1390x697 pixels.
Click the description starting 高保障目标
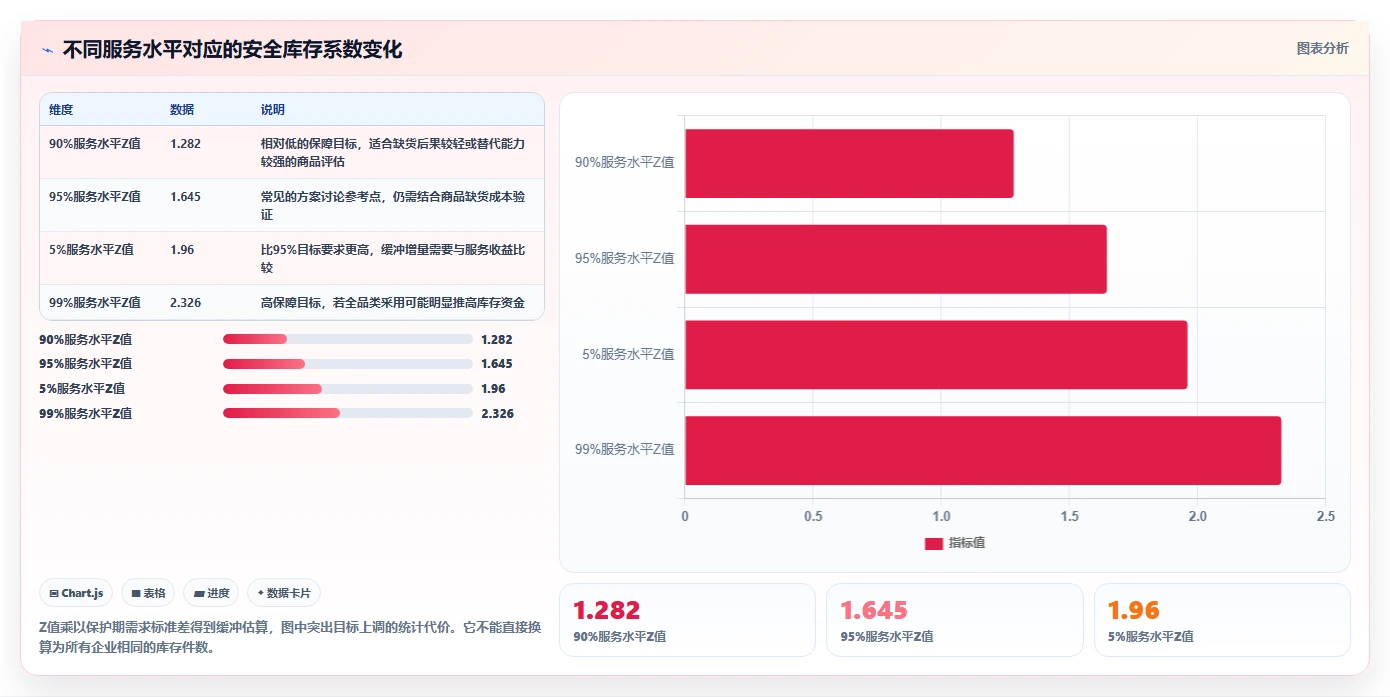coord(393,303)
